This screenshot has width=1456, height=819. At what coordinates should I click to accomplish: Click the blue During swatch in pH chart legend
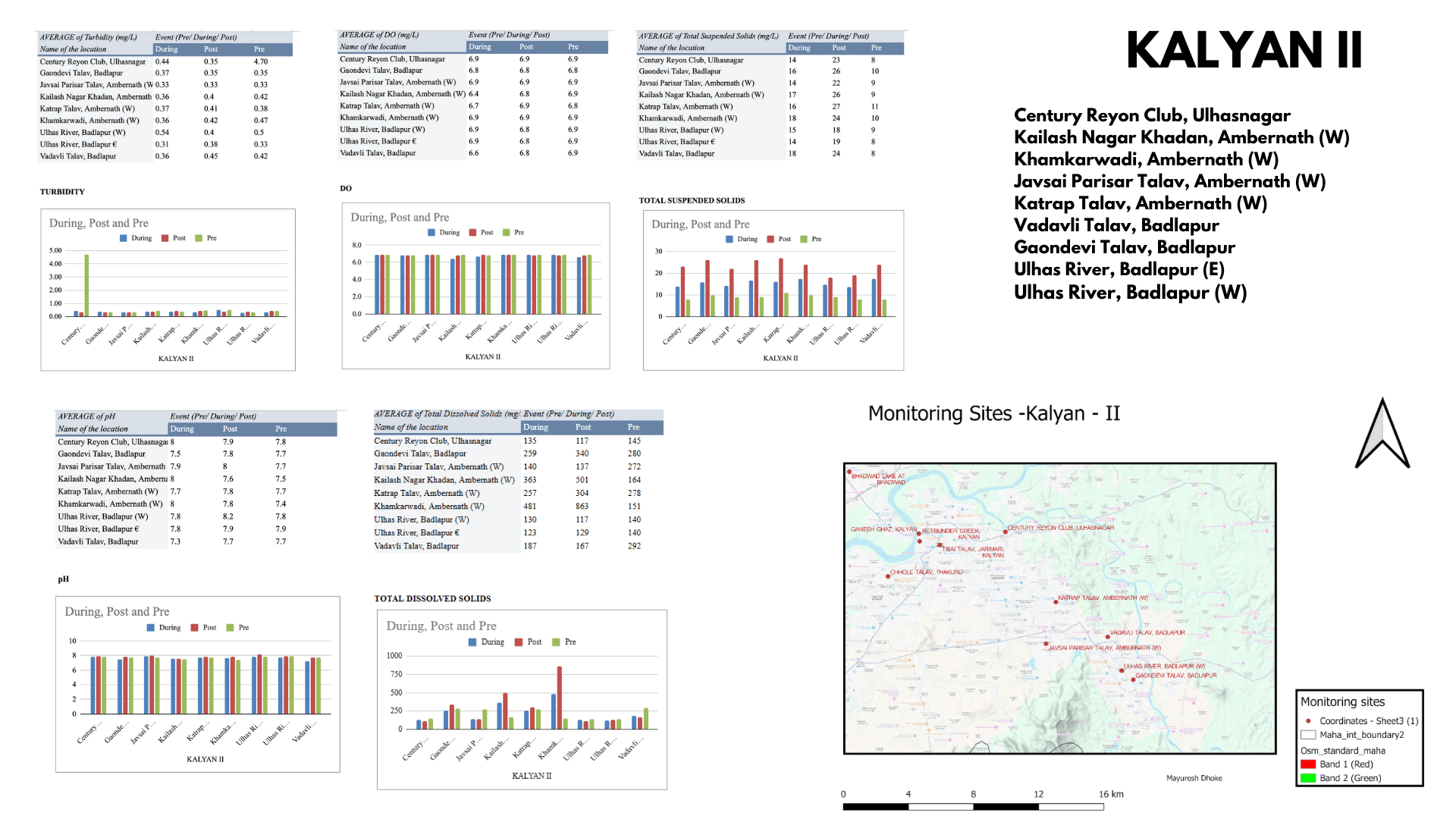coord(150,628)
